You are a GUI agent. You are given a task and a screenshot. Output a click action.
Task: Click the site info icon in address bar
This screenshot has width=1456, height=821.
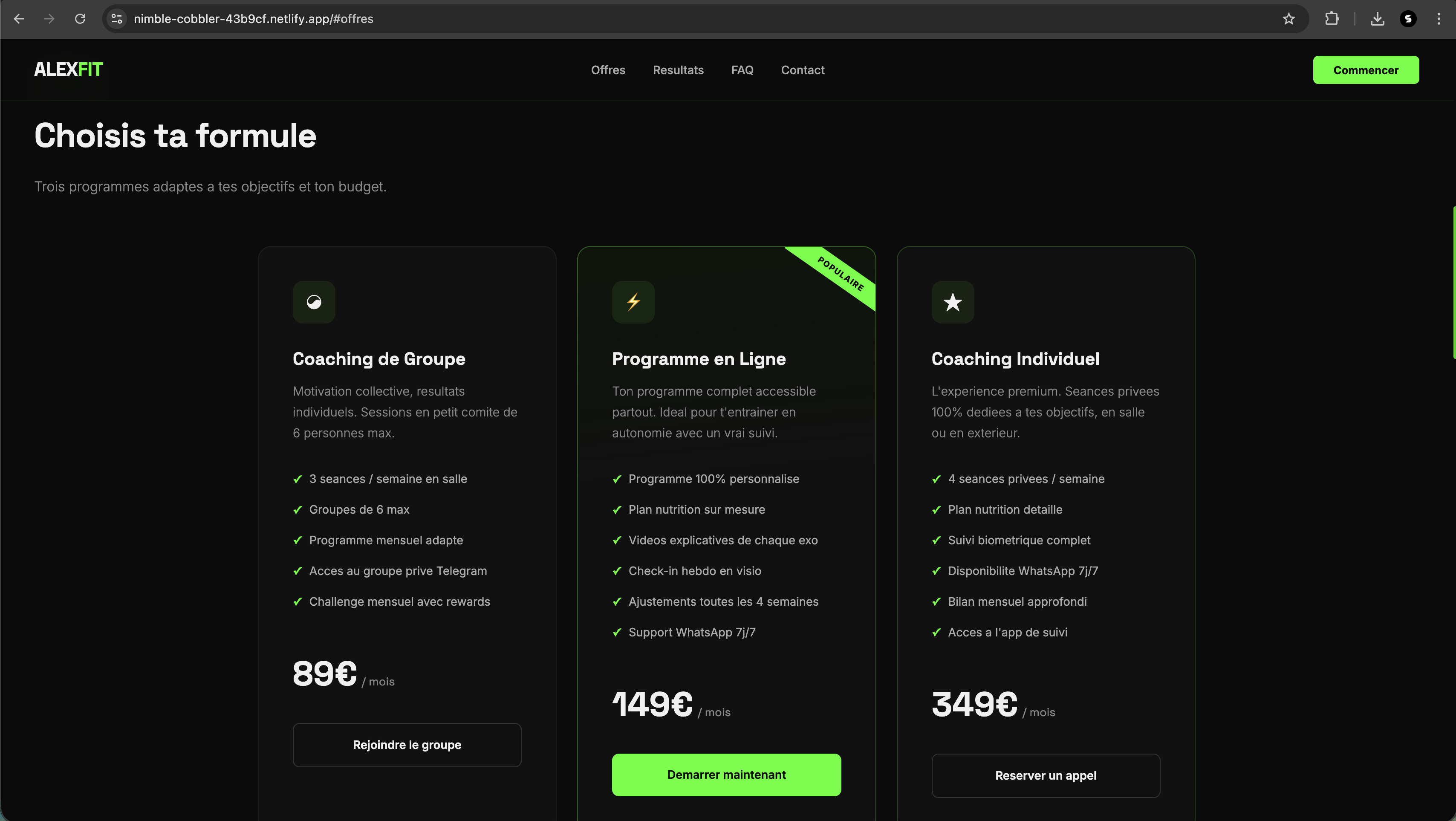pos(116,19)
